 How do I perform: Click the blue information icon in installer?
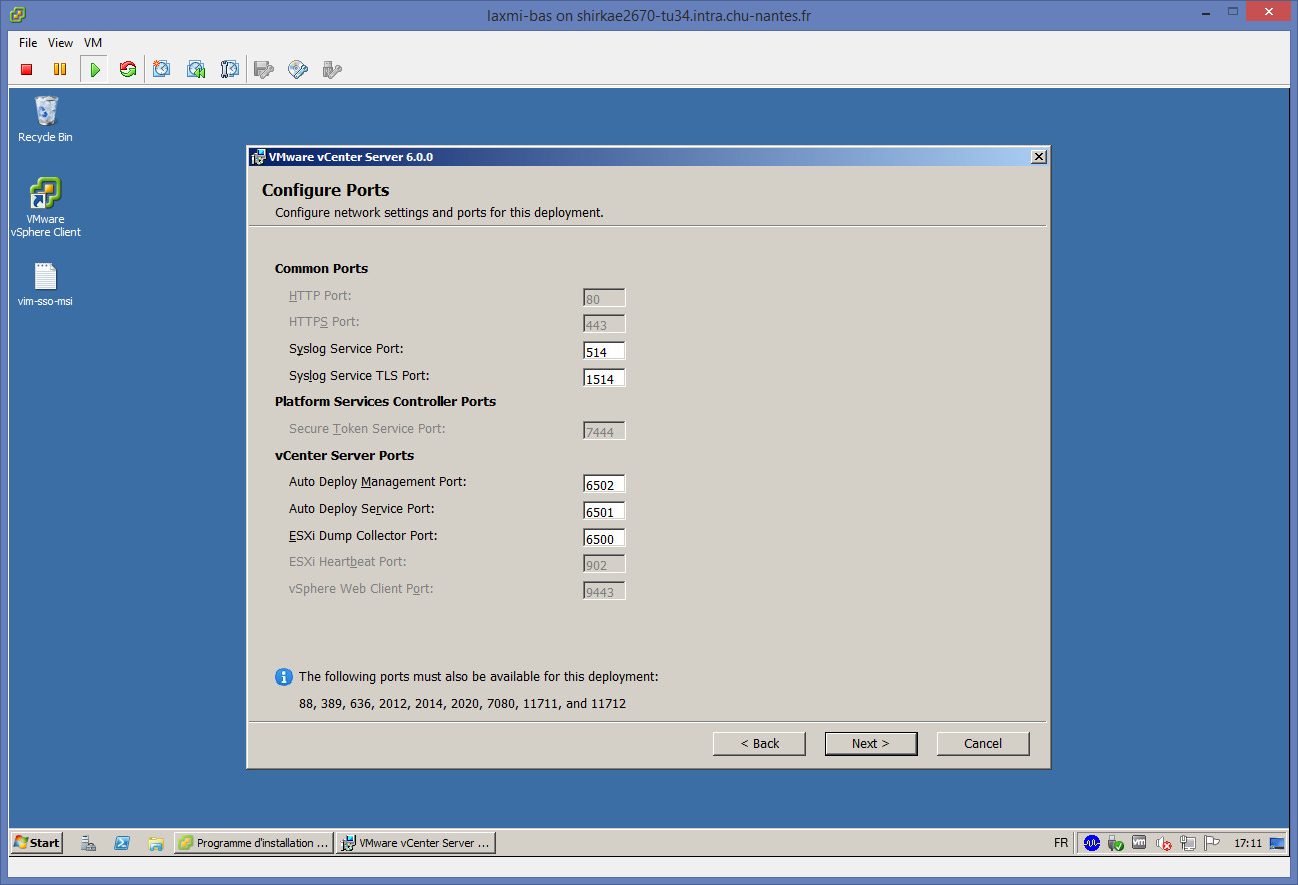pyautogui.click(x=284, y=677)
